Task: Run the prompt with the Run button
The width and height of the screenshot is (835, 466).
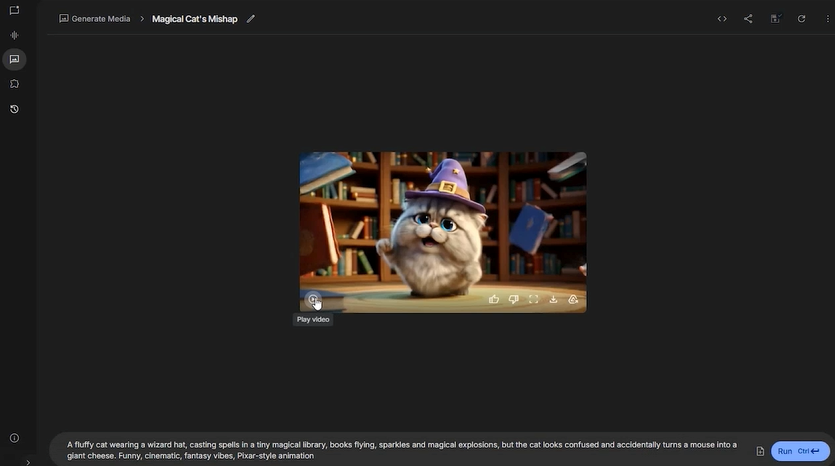Action: click(800, 451)
